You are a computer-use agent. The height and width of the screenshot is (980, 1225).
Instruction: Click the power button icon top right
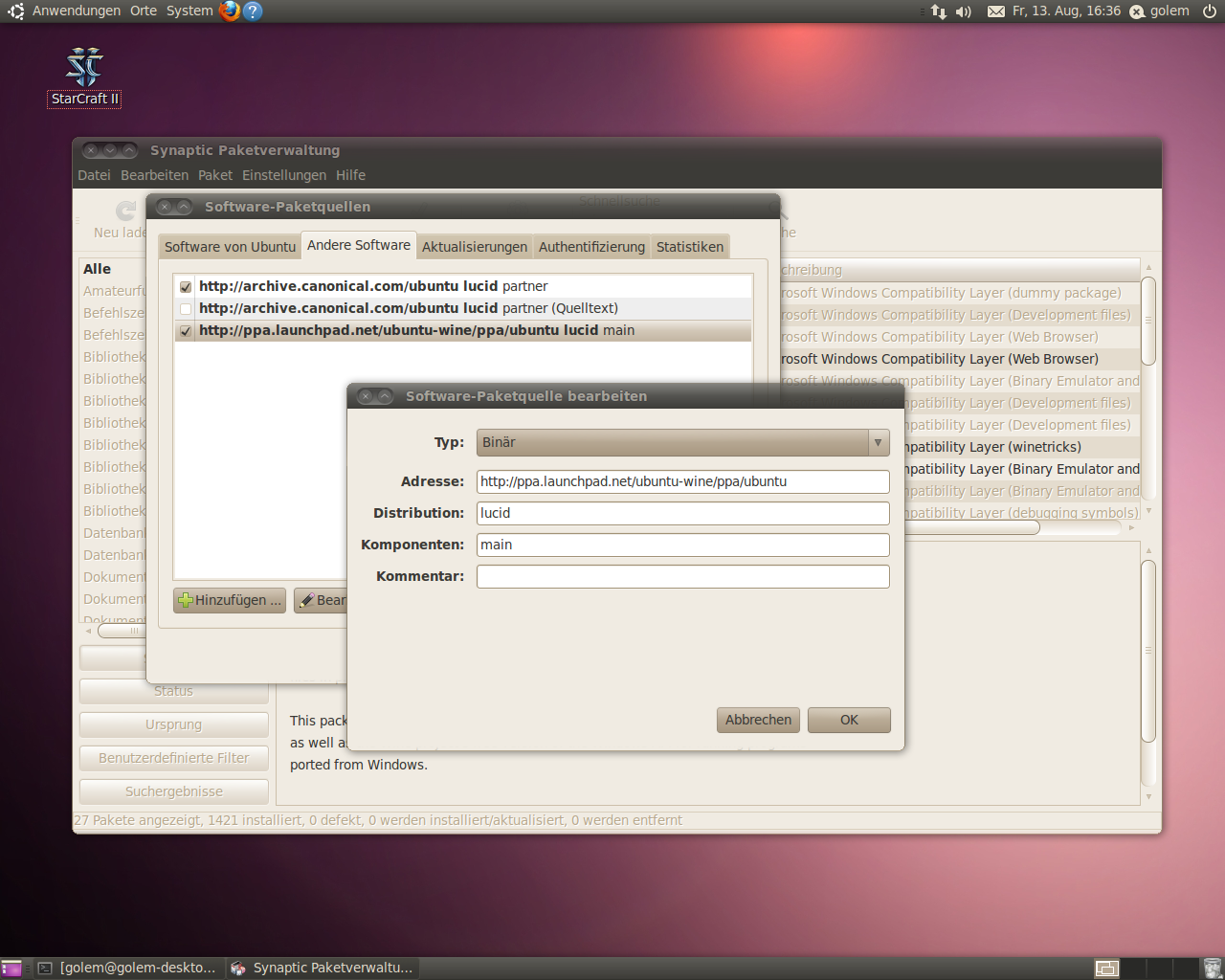(1208, 11)
